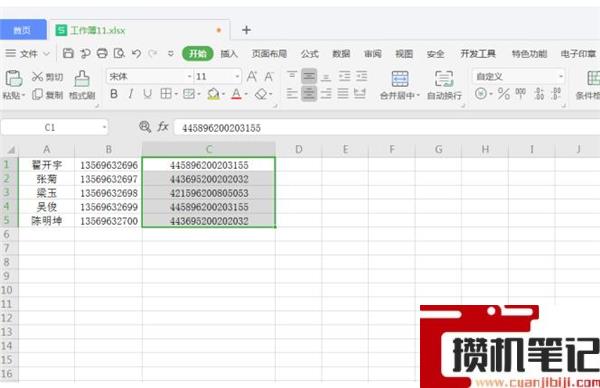Switch to the 公式 ribbon tab
Image resolution: width=600 pixels, height=388 pixels.
tap(310, 54)
